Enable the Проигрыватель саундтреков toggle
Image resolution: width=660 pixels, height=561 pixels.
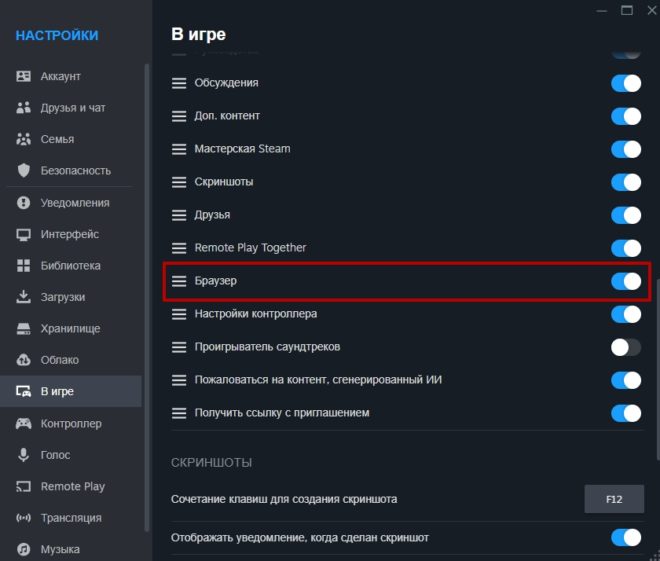point(626,347)
